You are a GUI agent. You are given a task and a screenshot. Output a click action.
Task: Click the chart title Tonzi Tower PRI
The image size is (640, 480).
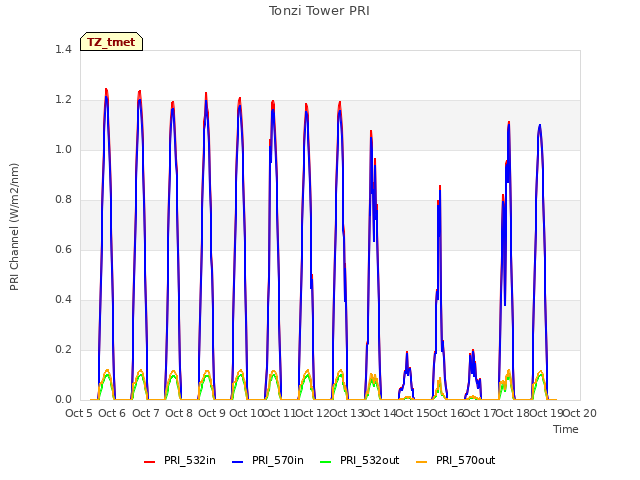pos(319,11)
